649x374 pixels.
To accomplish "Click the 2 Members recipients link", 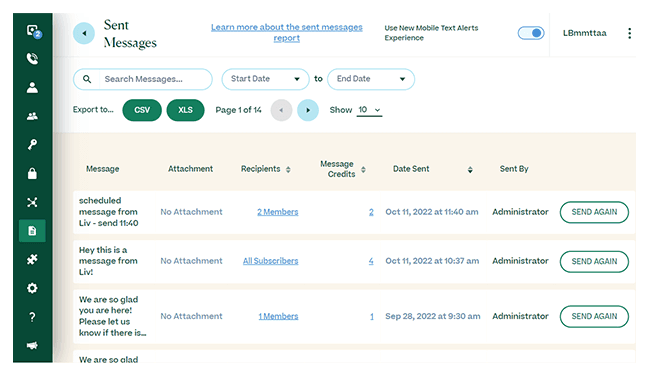I will pyautogui.click(x=278, y=212).
